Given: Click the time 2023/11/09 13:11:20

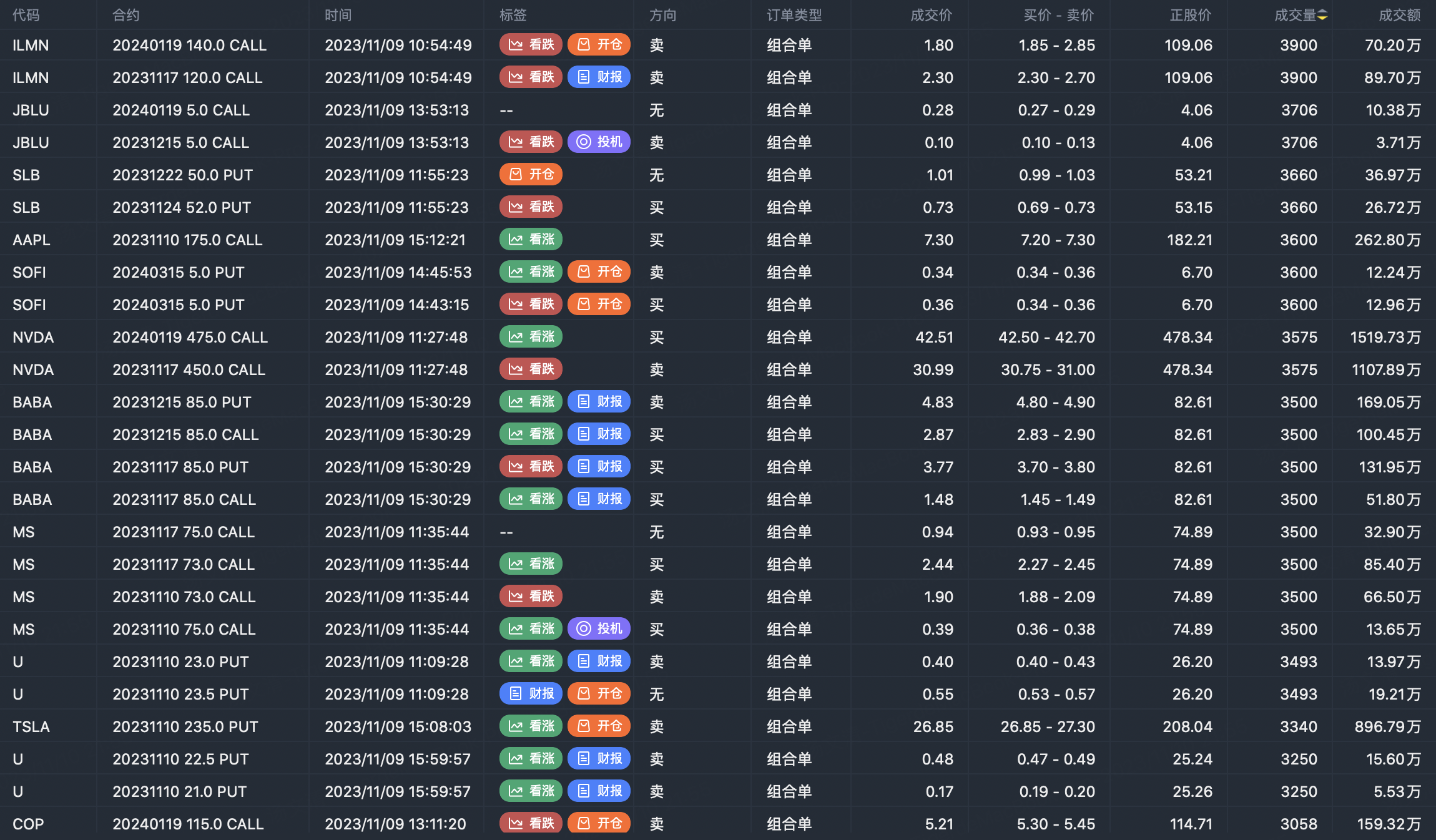Looking at the screenshot, I should 395,824.
